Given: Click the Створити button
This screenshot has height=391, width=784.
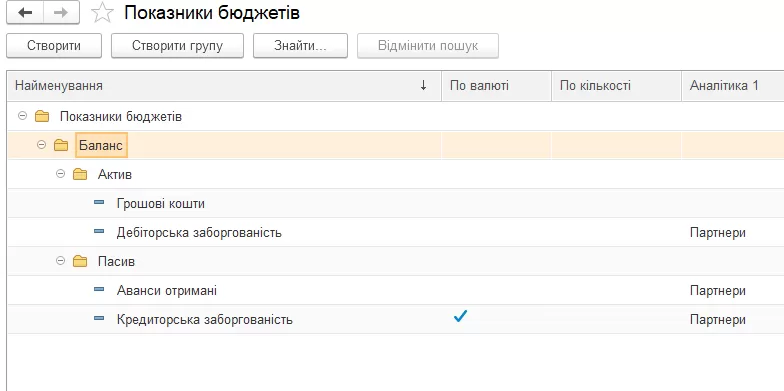Looking at the screenshot, I should 54,46.
